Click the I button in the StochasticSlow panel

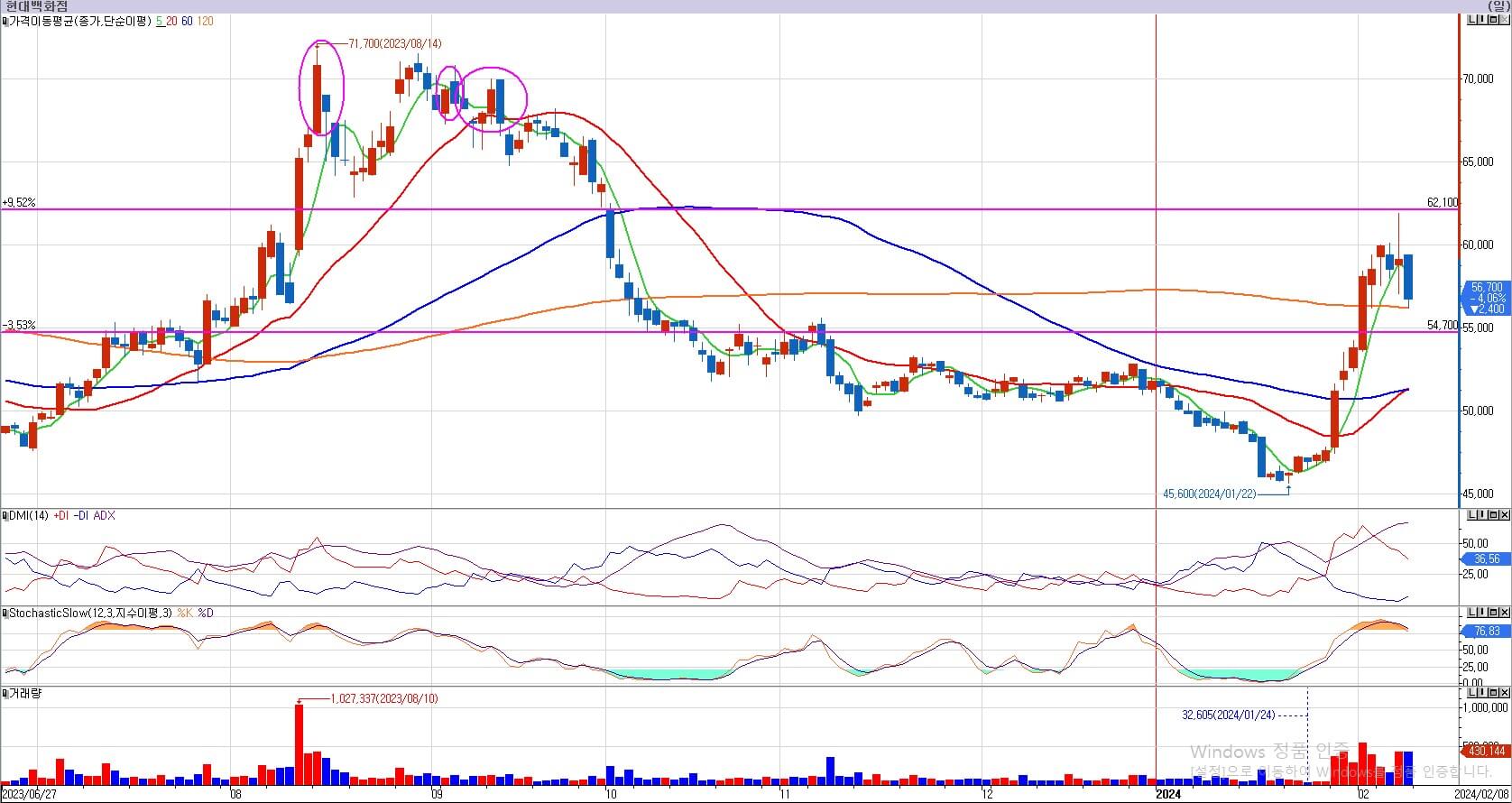1483,613
